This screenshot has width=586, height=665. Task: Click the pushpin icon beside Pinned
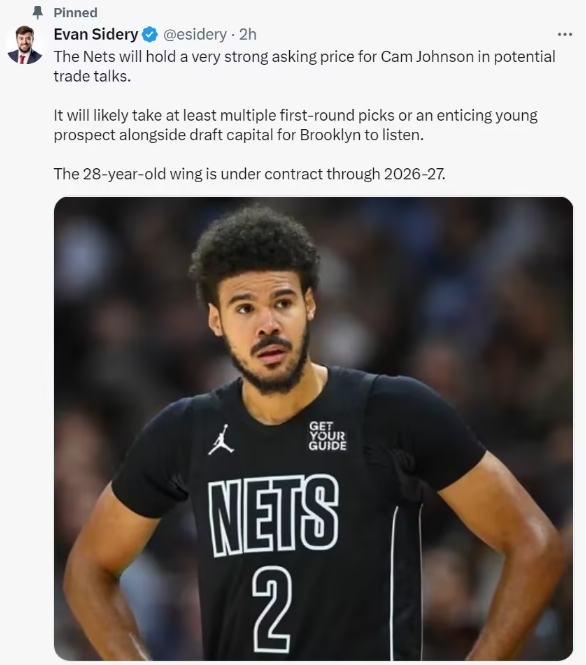38,13
